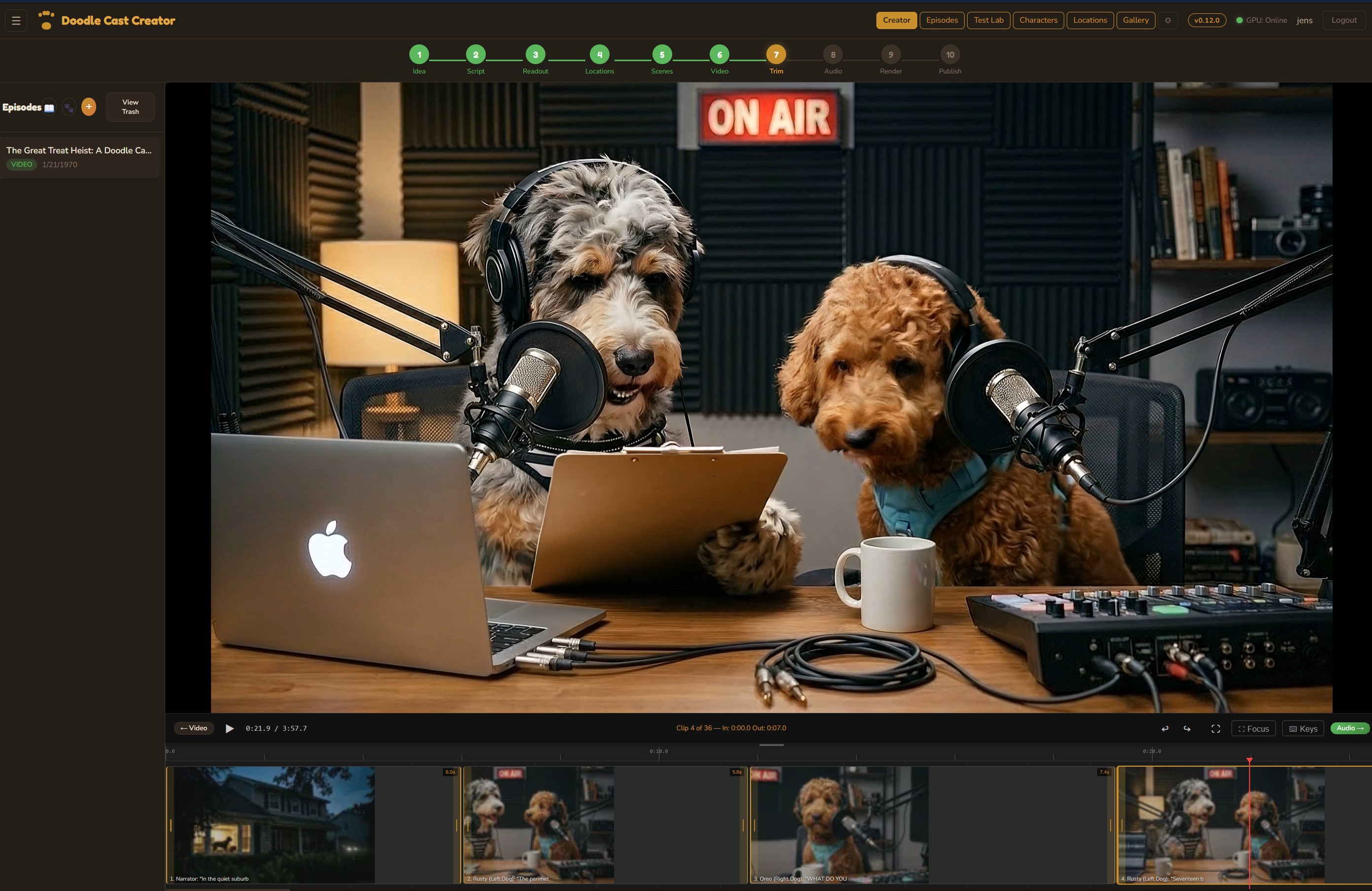The image size is (1372, 891).
Task: Show keyboard shortcuts with the Keys toggle
Action: pyautogui.click(x=1303, y=728)
